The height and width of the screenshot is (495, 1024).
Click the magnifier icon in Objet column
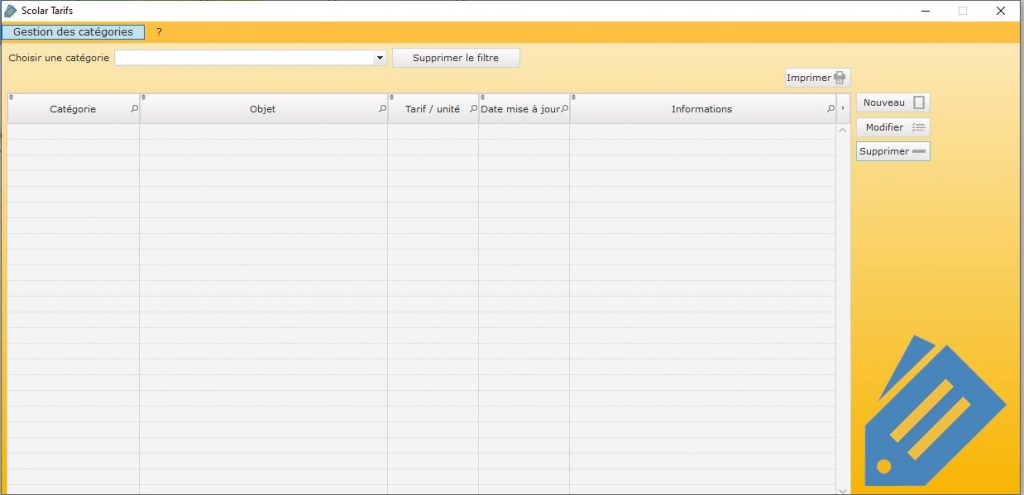(x=382, y=109)
